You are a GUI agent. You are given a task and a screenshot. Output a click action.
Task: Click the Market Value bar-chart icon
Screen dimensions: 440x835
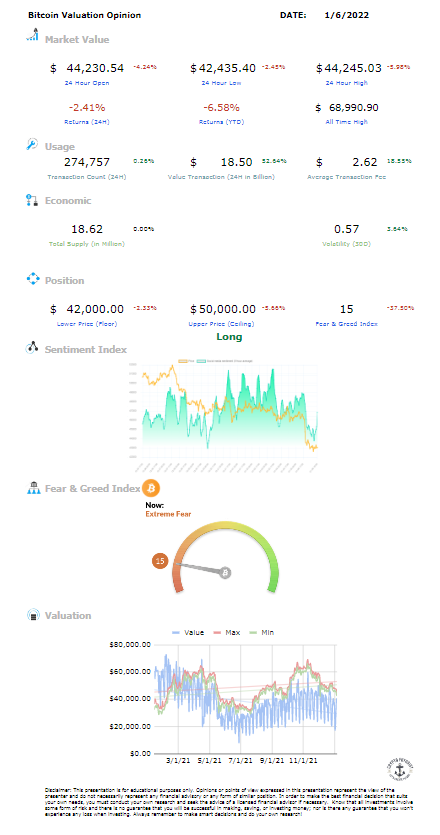(x=32, y=36)
